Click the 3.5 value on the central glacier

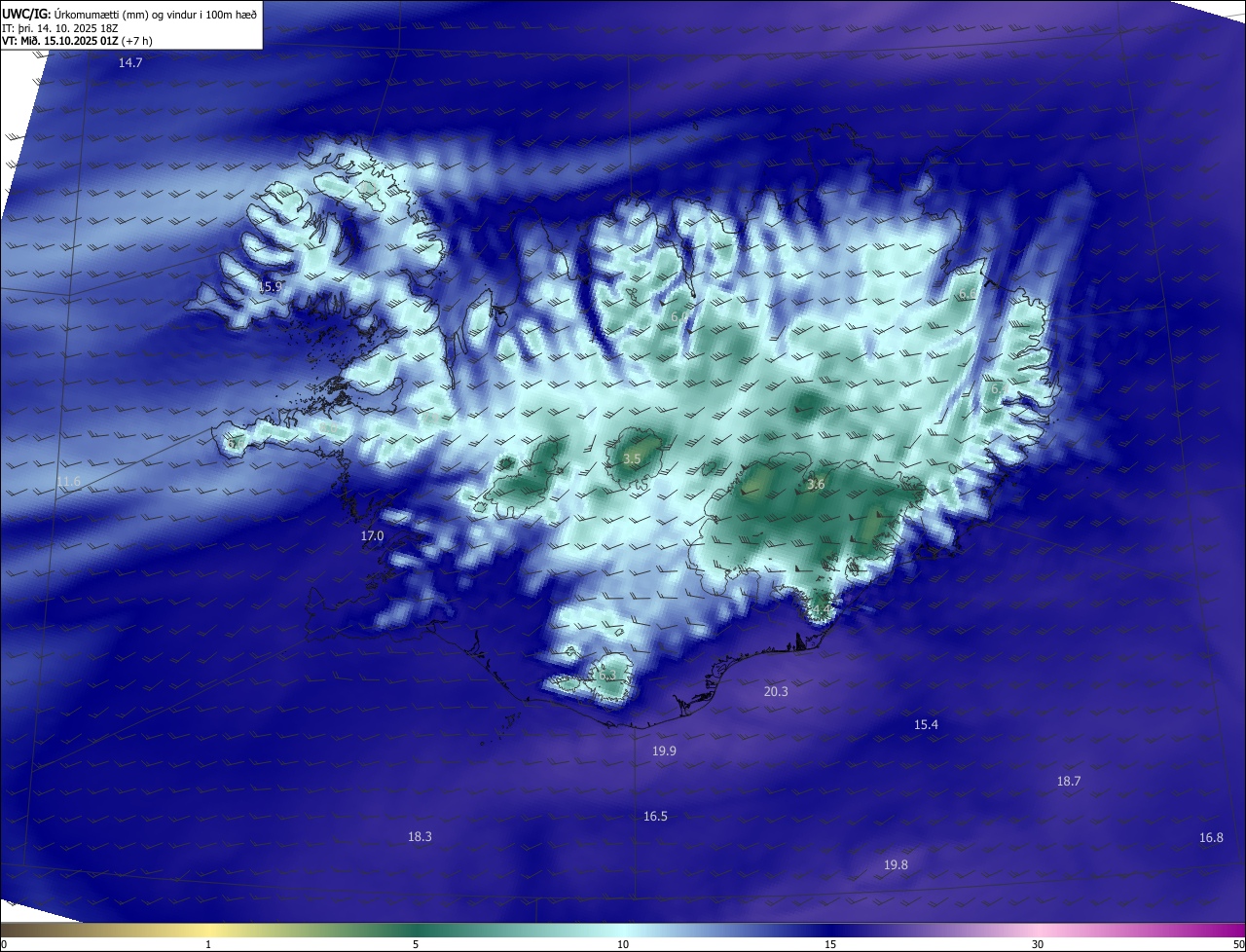(x=631, y=458)
